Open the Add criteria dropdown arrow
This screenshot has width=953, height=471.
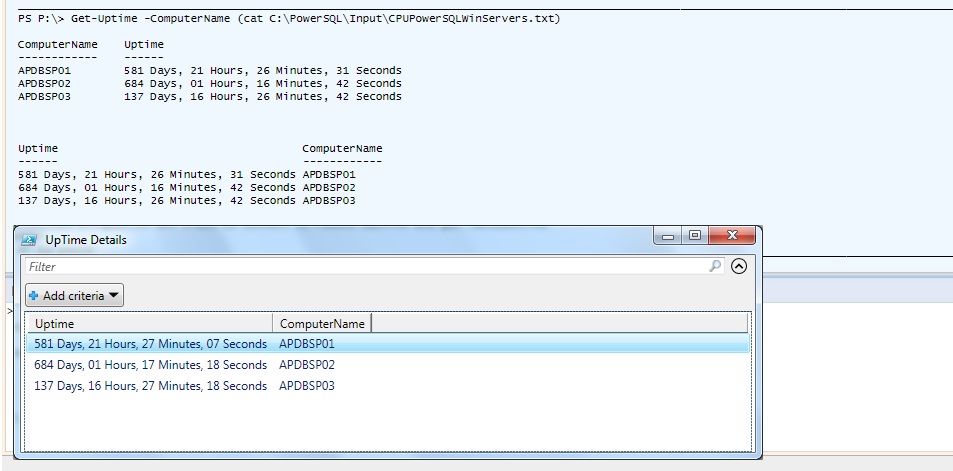pos(114,296)
